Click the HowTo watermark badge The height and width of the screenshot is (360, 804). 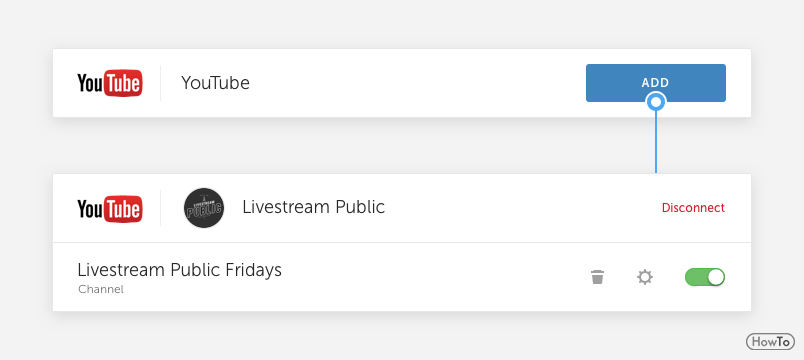770,342
